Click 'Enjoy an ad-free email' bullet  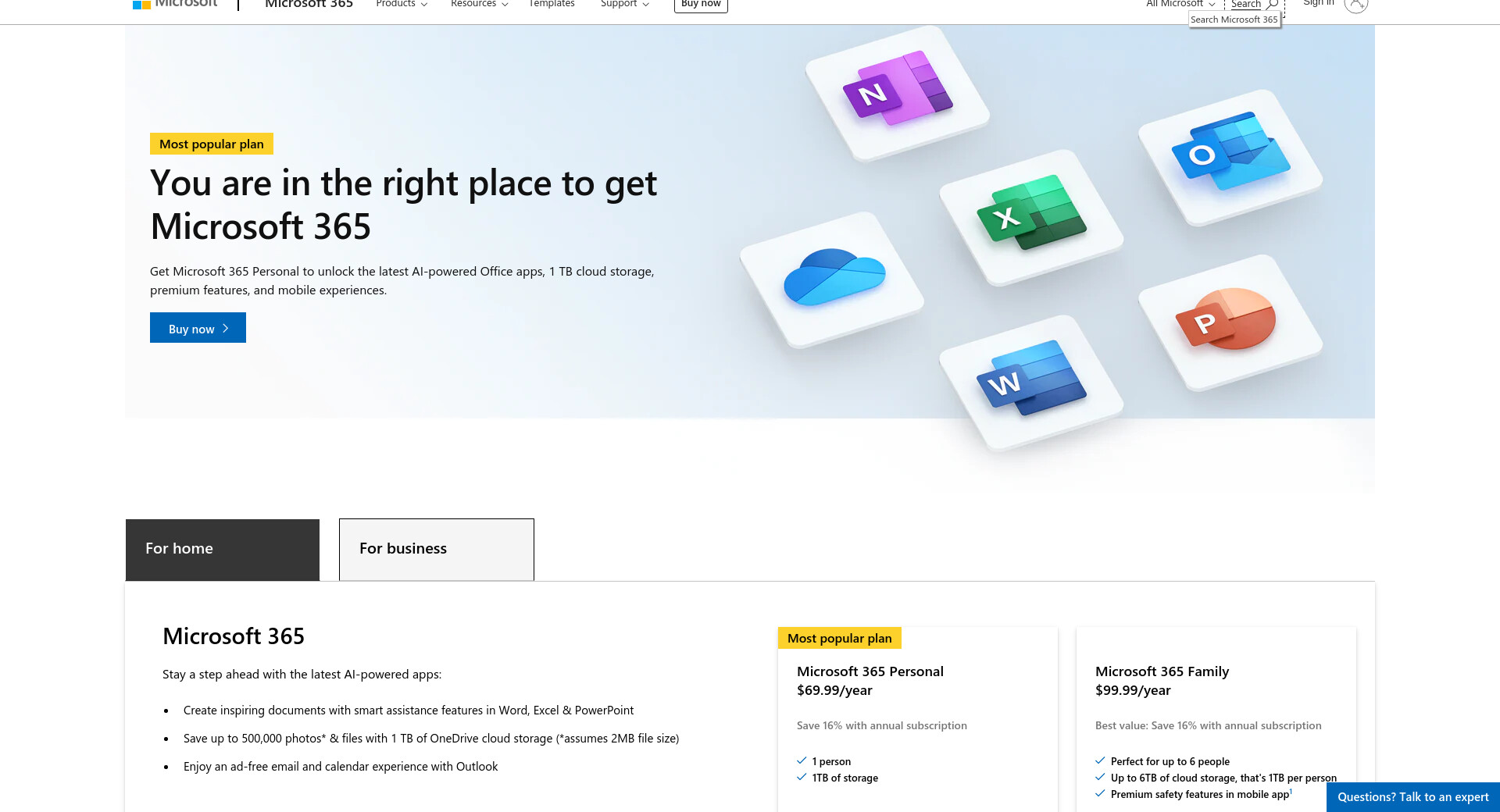pyautogui.click(x=341, y=767)
